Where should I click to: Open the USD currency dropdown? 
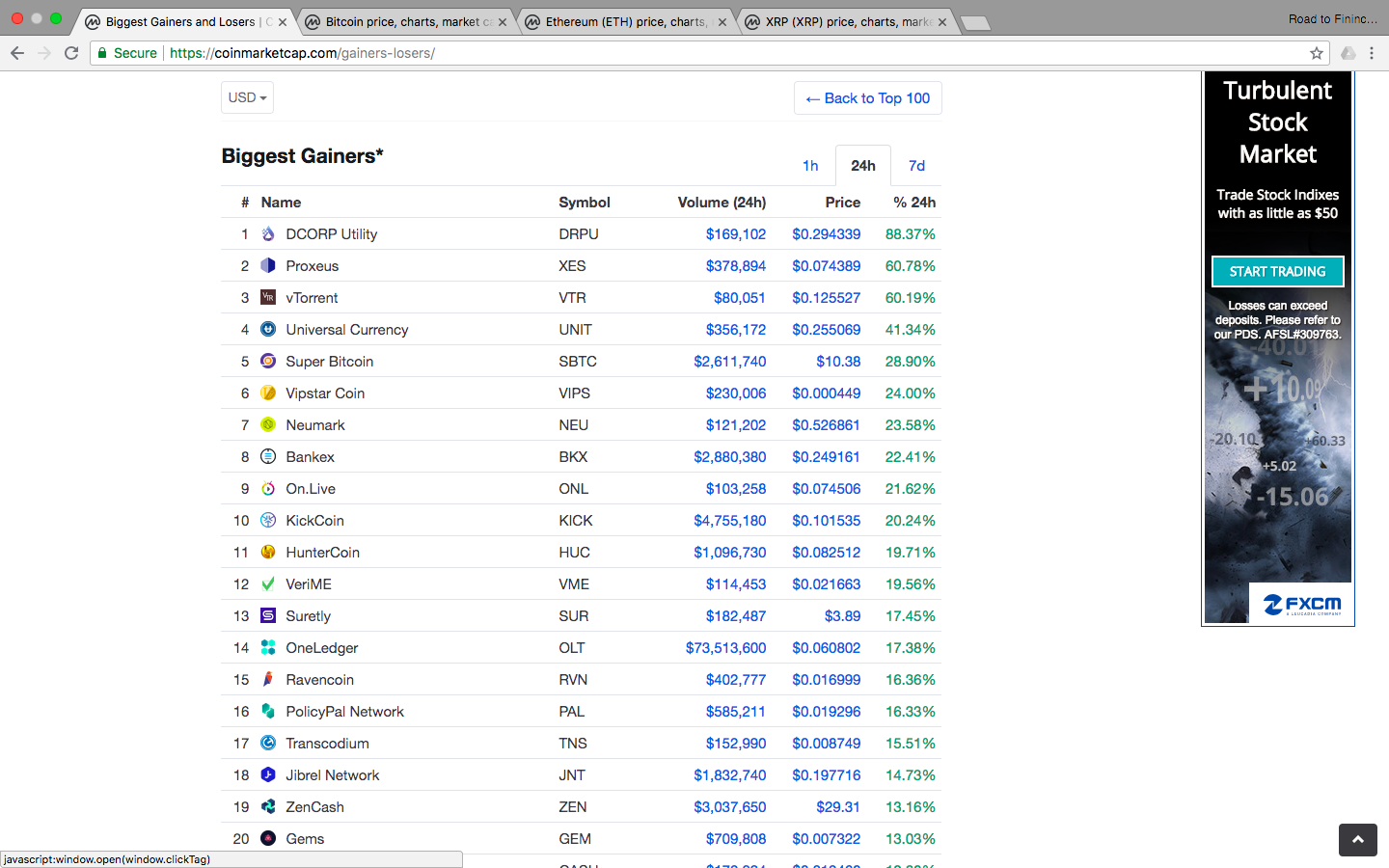click(247, 97)
